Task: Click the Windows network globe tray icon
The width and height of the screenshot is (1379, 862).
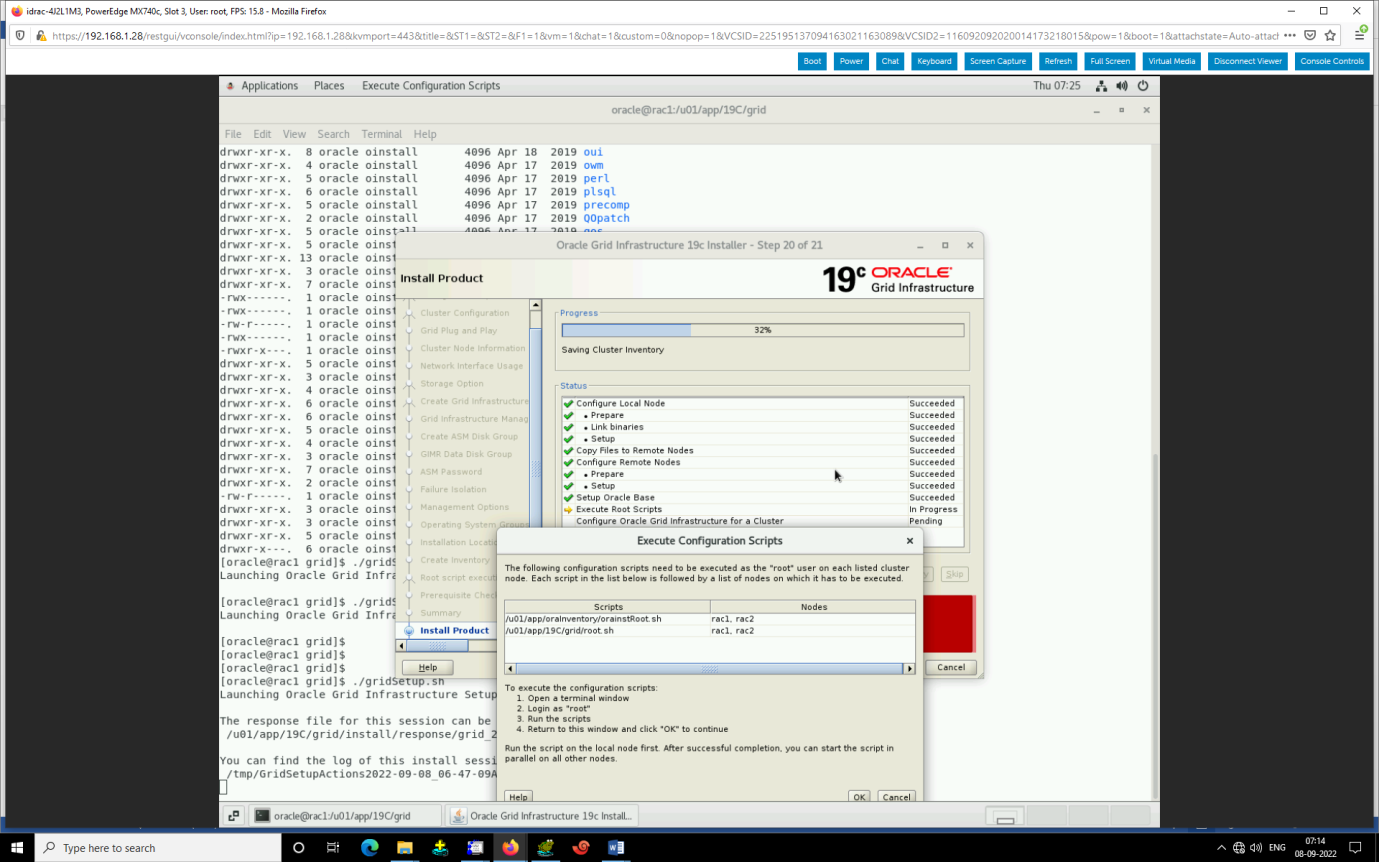Action: pyautogui.click(x=1239, y=848)
